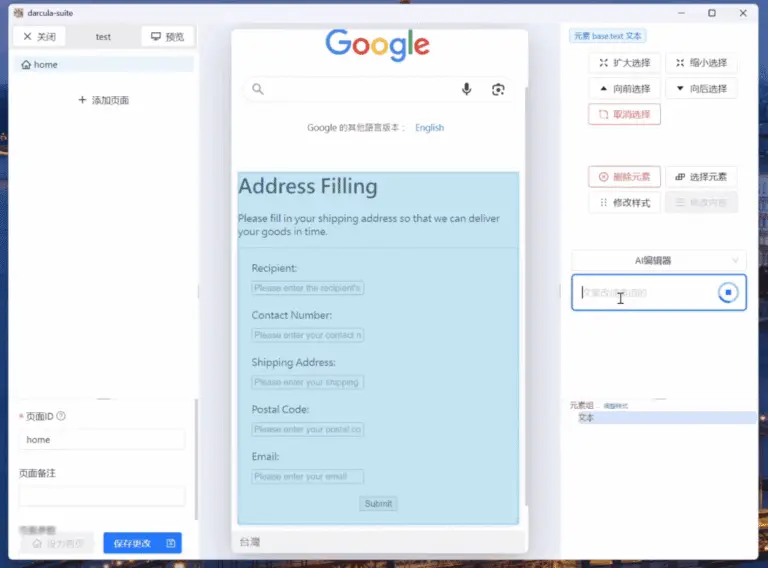Image resolution: width=768 pixels, height=568 pixels.
Task: Click the Email input field
Action: click(308, 476)
